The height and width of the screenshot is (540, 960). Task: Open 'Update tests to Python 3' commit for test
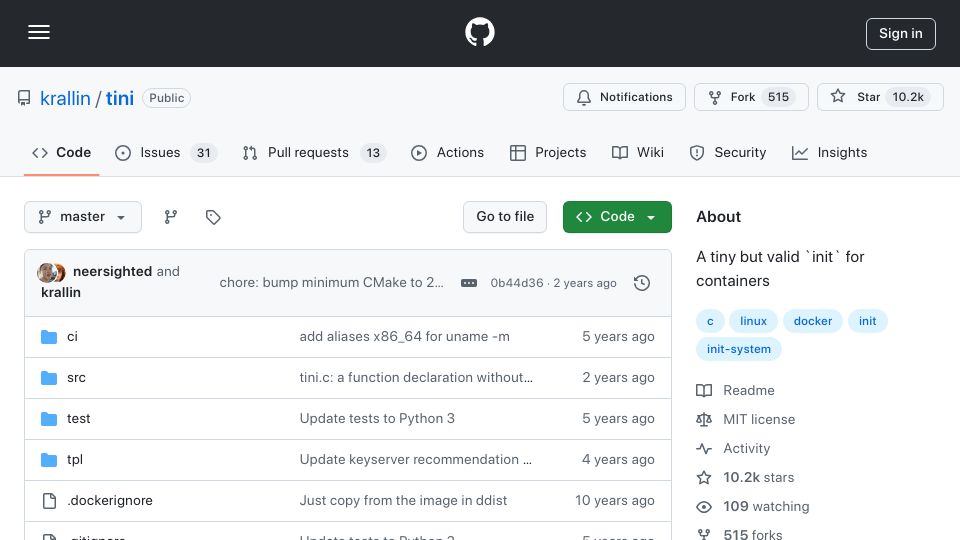pyautogui.click(x=377, y=419)
